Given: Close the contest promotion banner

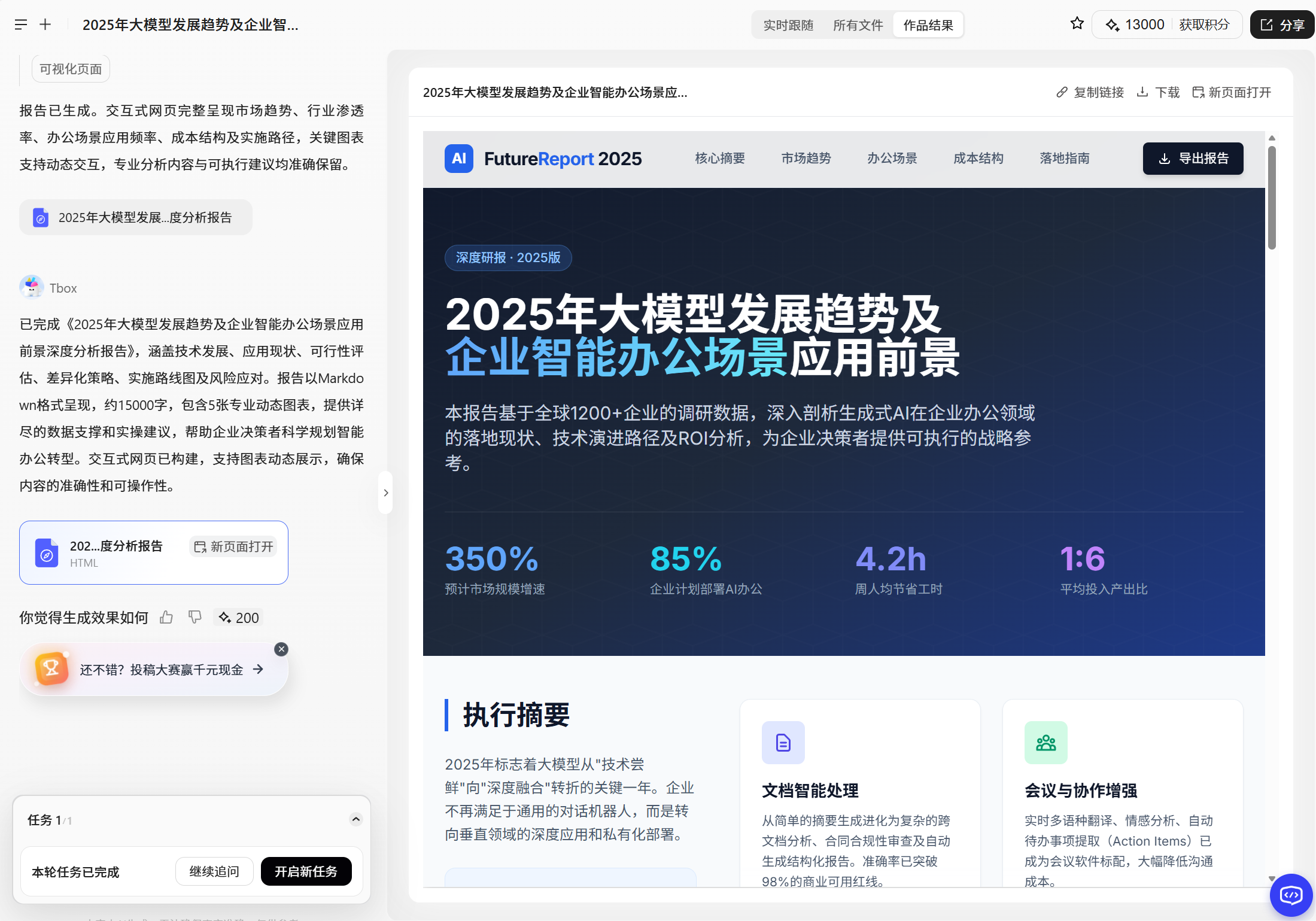Looking at the screenshot, I should pos(281,649).
